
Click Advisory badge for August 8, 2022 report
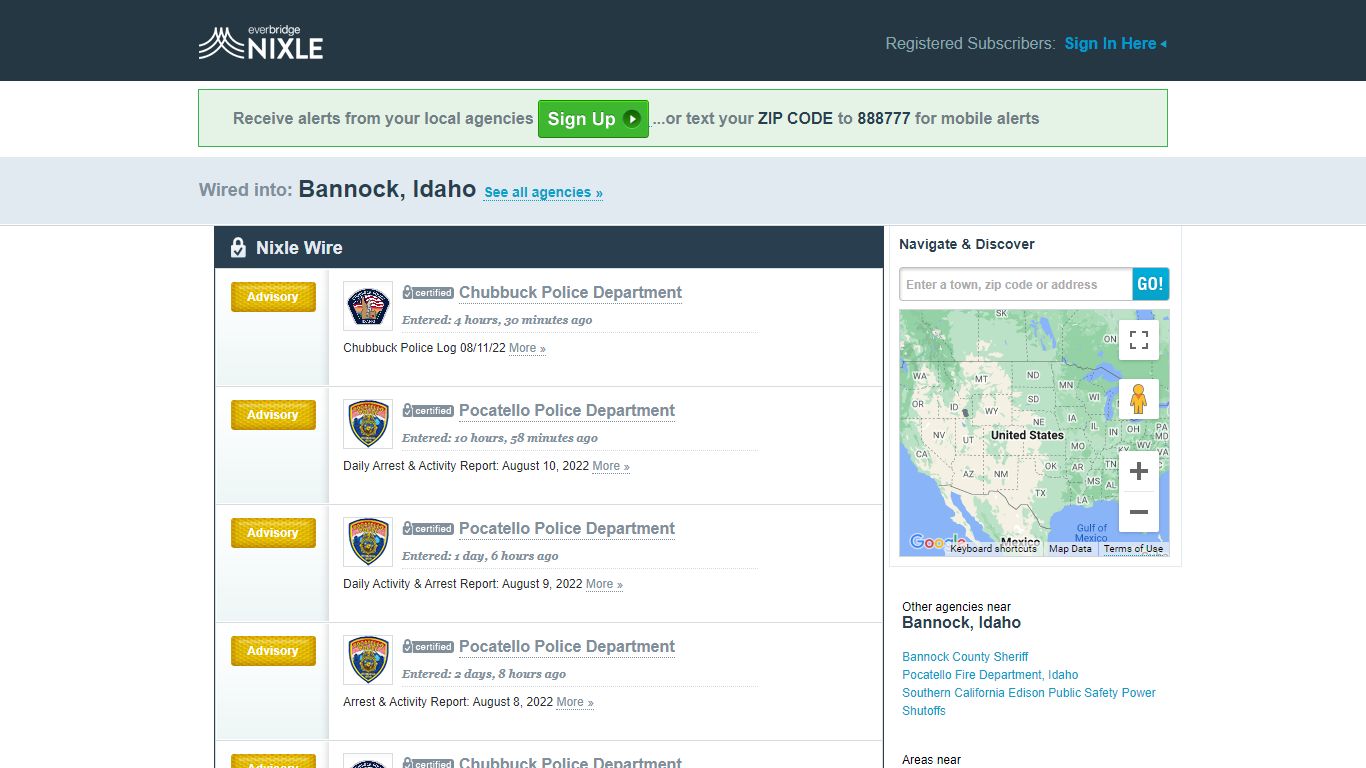(273, 651)
